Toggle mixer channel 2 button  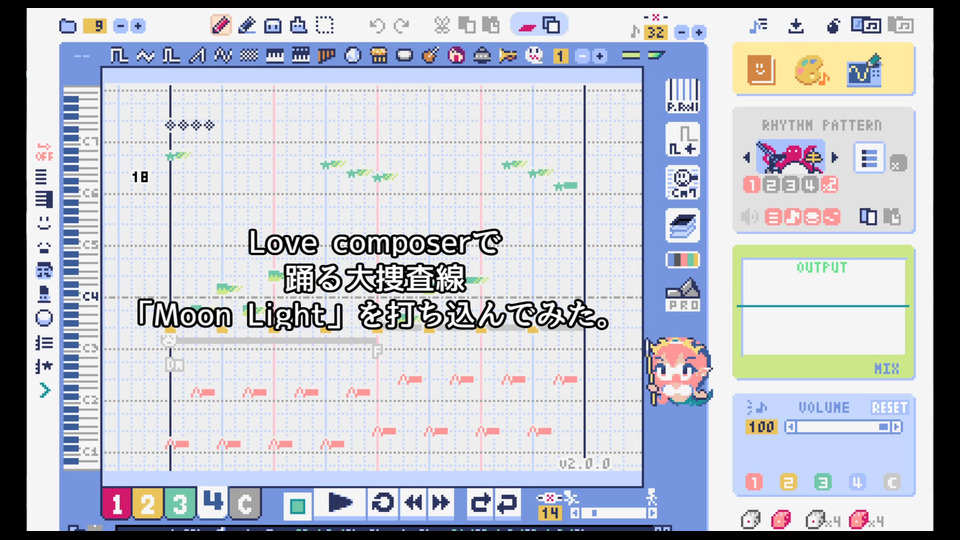point(788,482)
